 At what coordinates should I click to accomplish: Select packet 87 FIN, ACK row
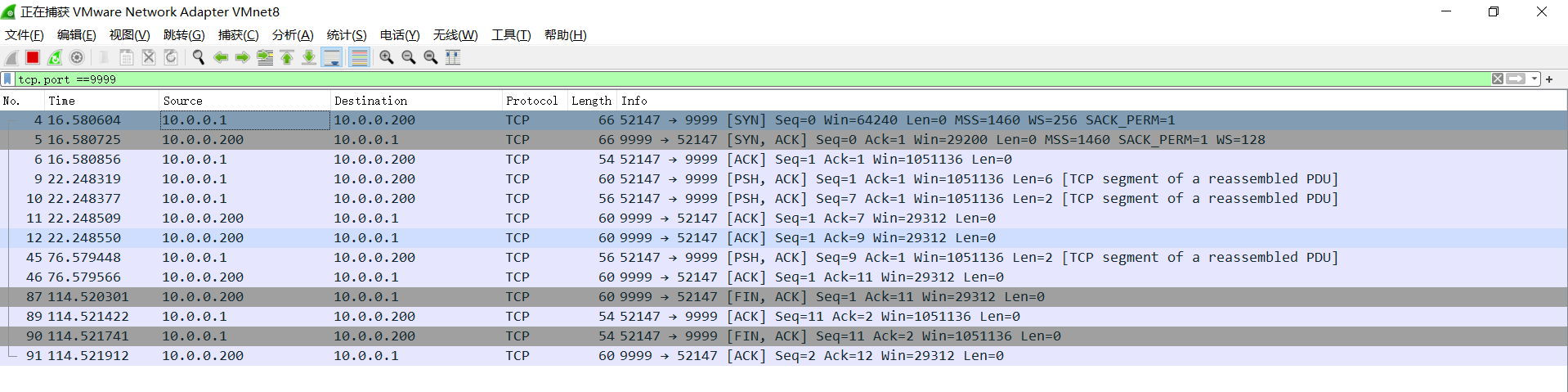783,297
